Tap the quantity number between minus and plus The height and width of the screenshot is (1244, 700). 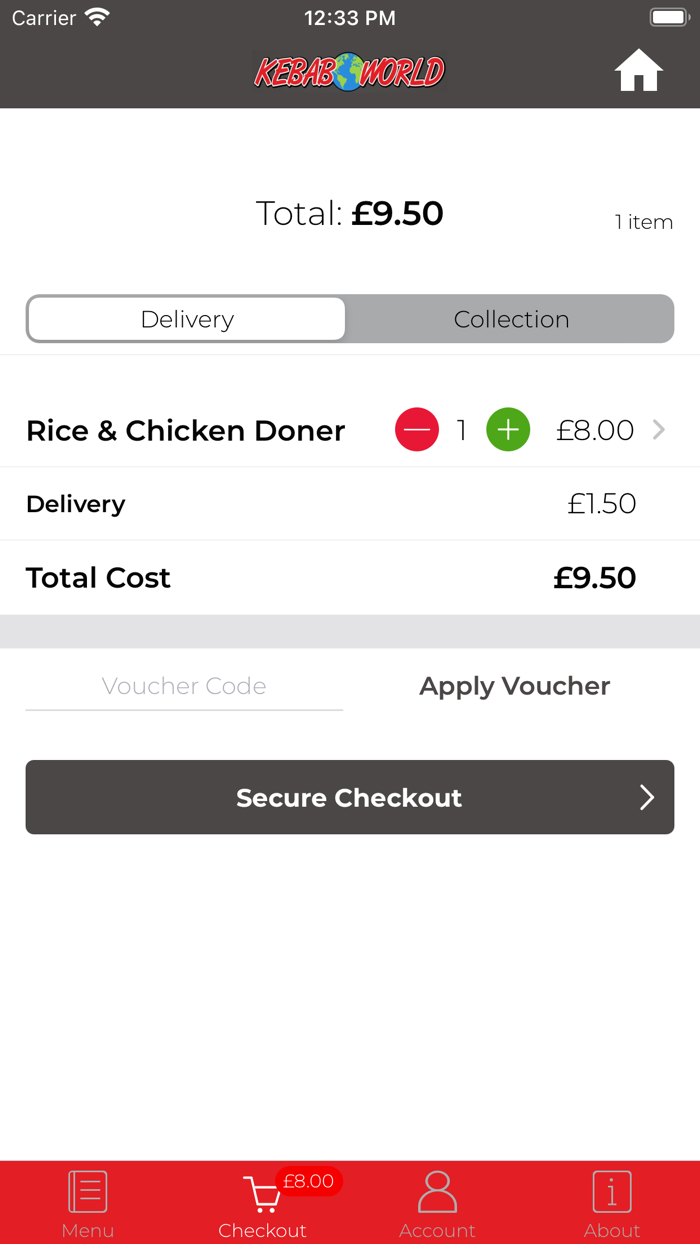click(462, 429)
